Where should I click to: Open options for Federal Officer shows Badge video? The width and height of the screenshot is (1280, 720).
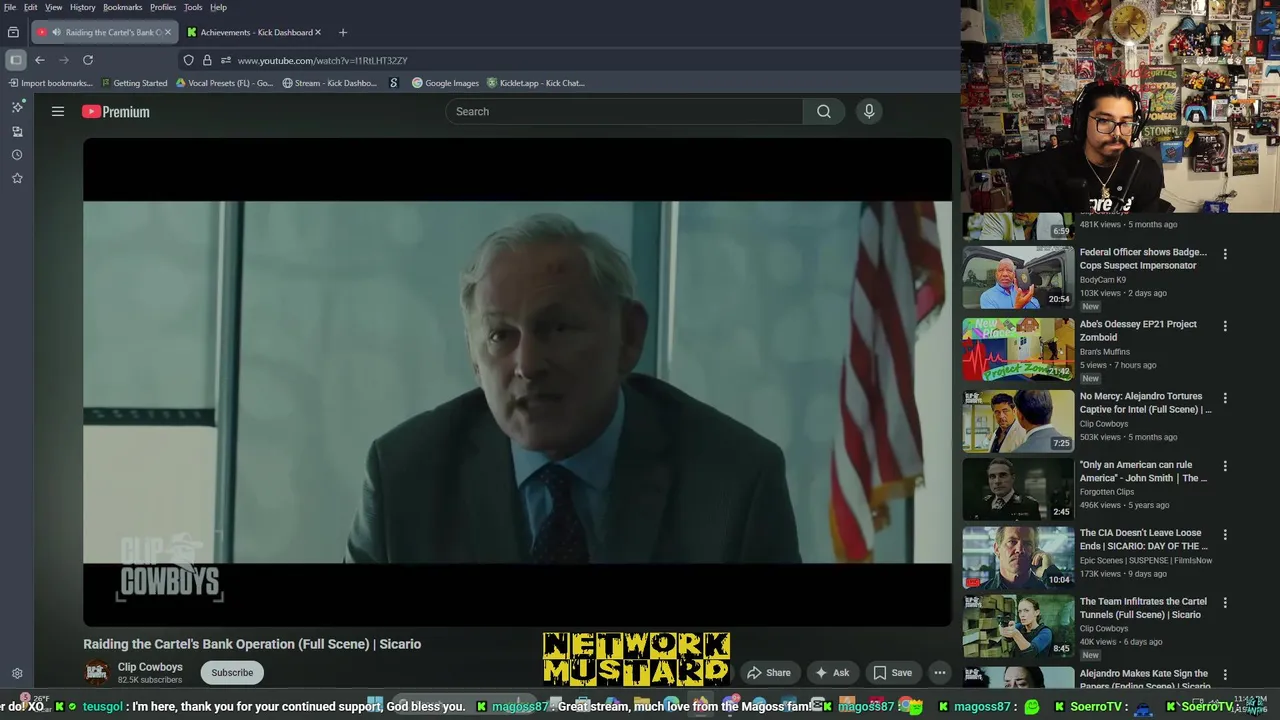coord(1225,254)
